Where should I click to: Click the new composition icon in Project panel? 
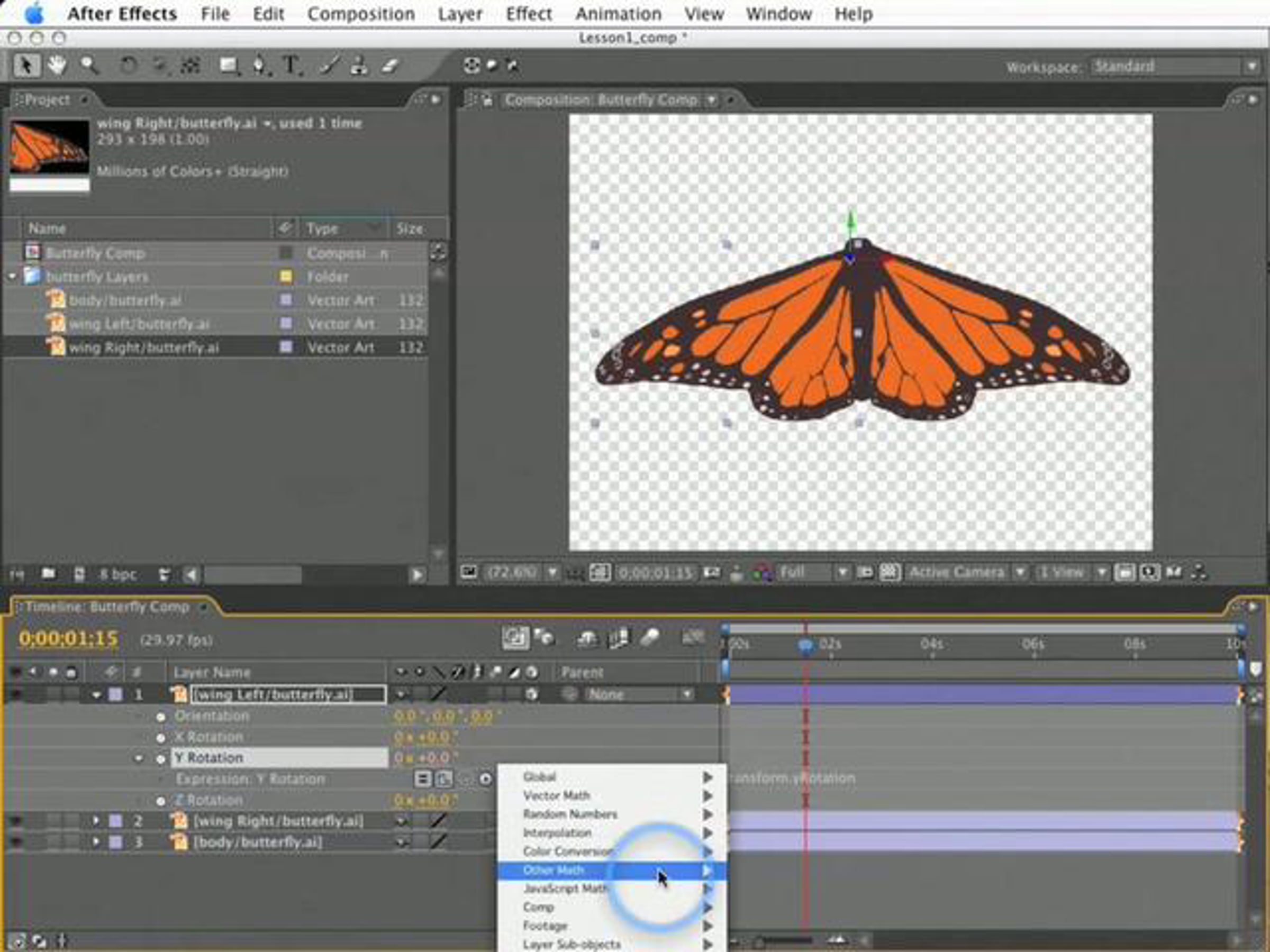79,574
